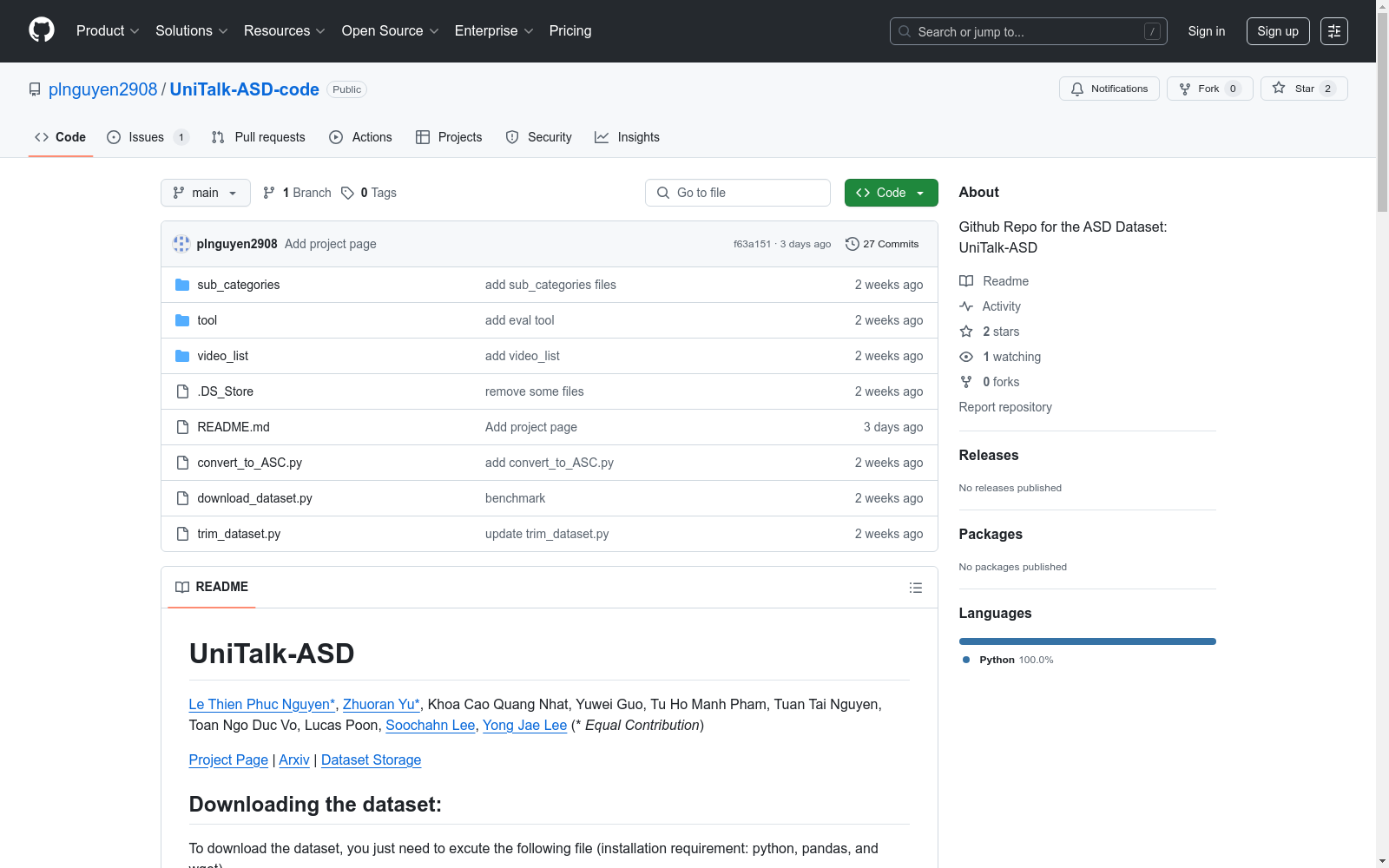Image resolution: width=1389 pixels, height=868 pixels.
Task: Click the convert_to_ASC.py file icon
Action: tap(182, 463)
